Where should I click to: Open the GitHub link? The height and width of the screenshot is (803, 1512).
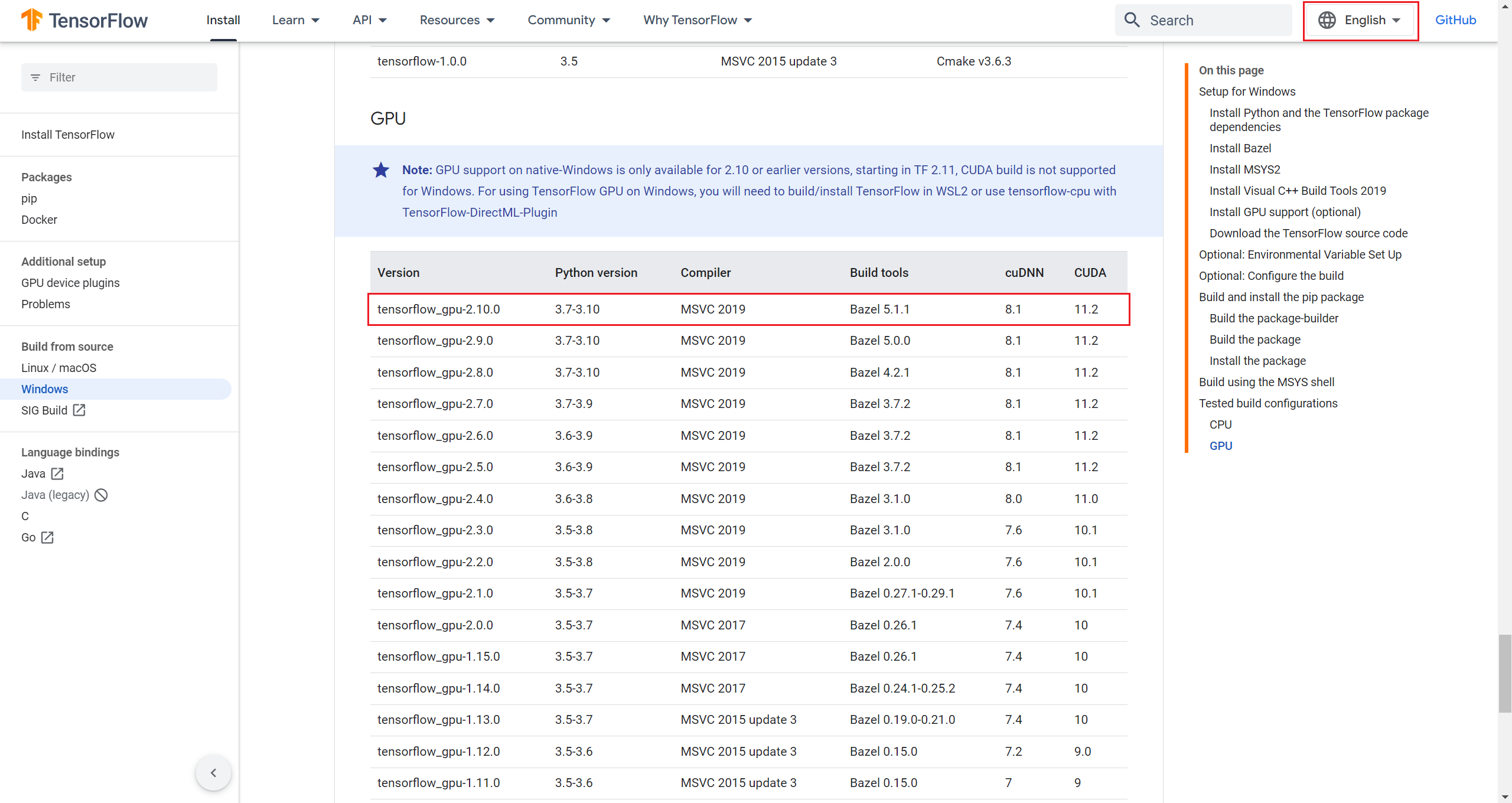pos(1455,20)
